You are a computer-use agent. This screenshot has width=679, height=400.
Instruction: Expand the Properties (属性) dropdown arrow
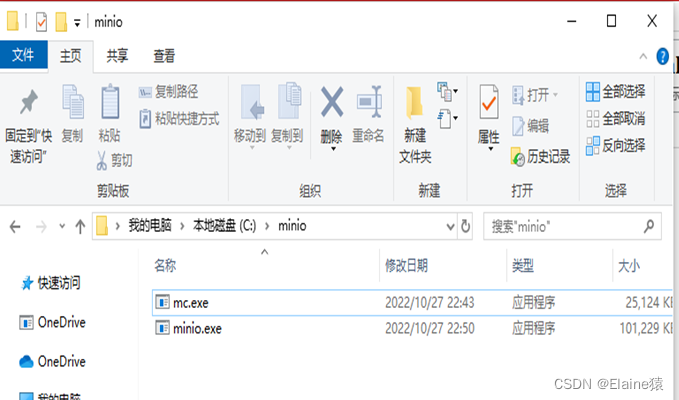click(490, 149)
